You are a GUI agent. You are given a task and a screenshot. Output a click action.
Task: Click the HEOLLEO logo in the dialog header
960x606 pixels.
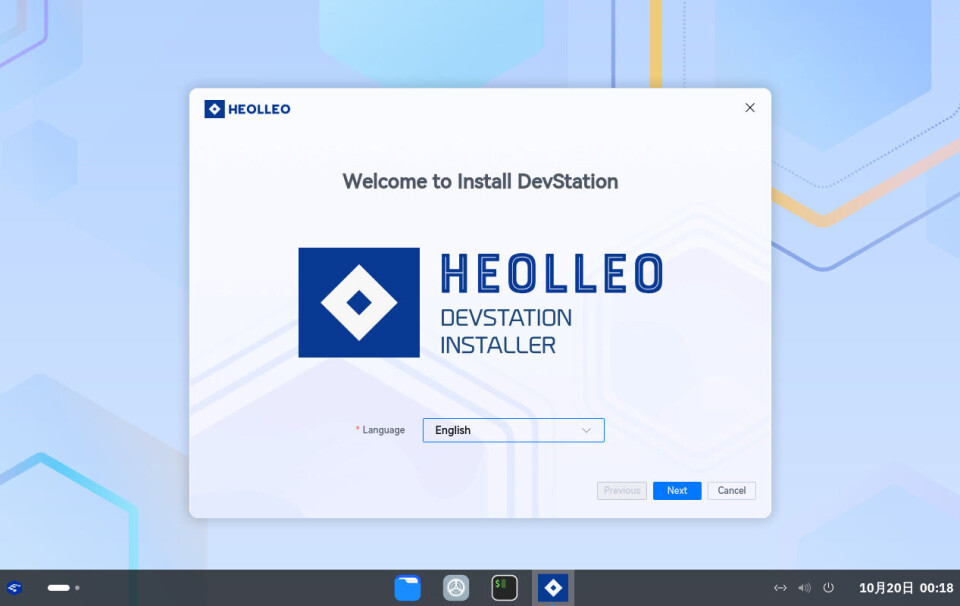pos(247,109)
